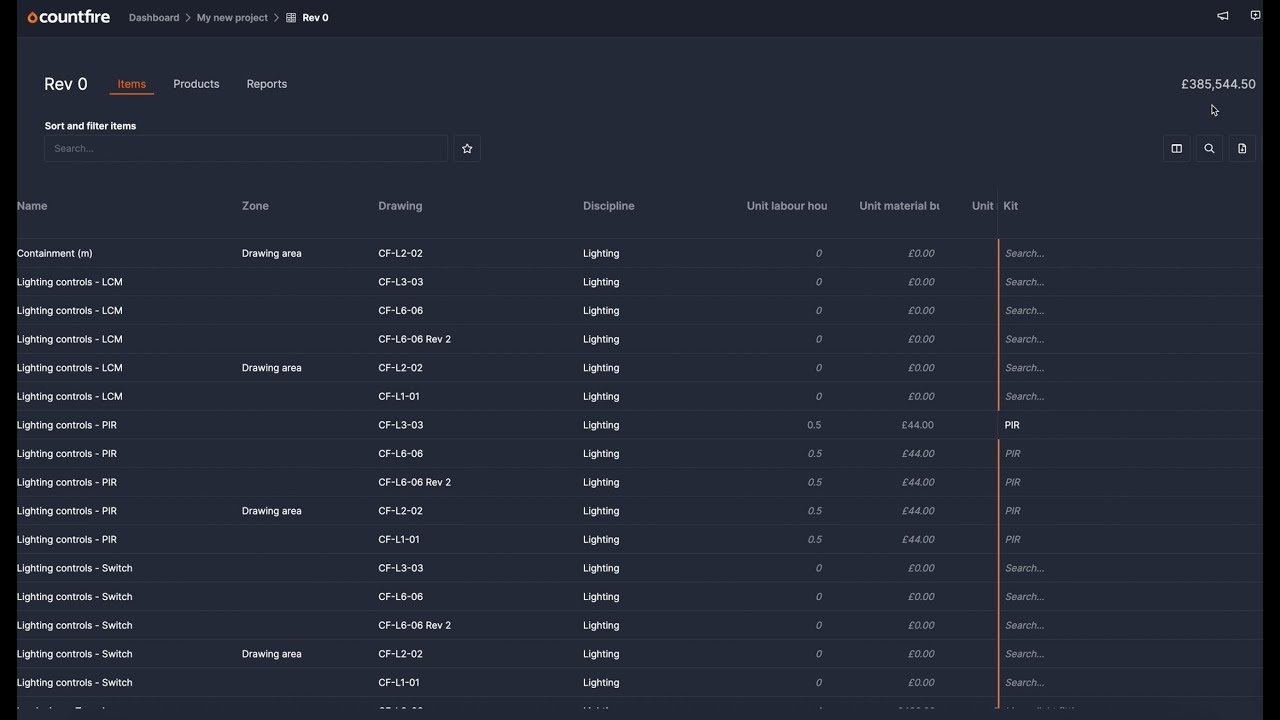The width and height of the screenshot is (1280, 720).
Task: Click the Sort and filter items search field
Action: tap(246, 149)
